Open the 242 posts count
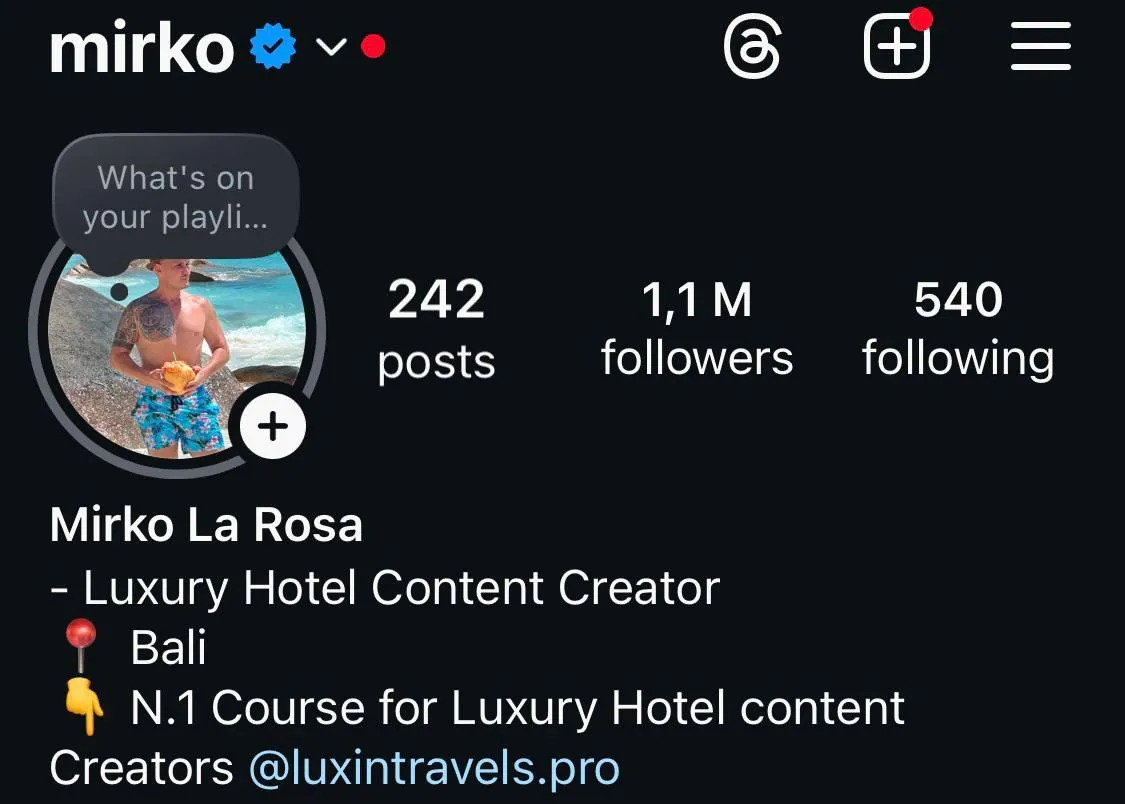1125x804 pixels. pos(436,329)
